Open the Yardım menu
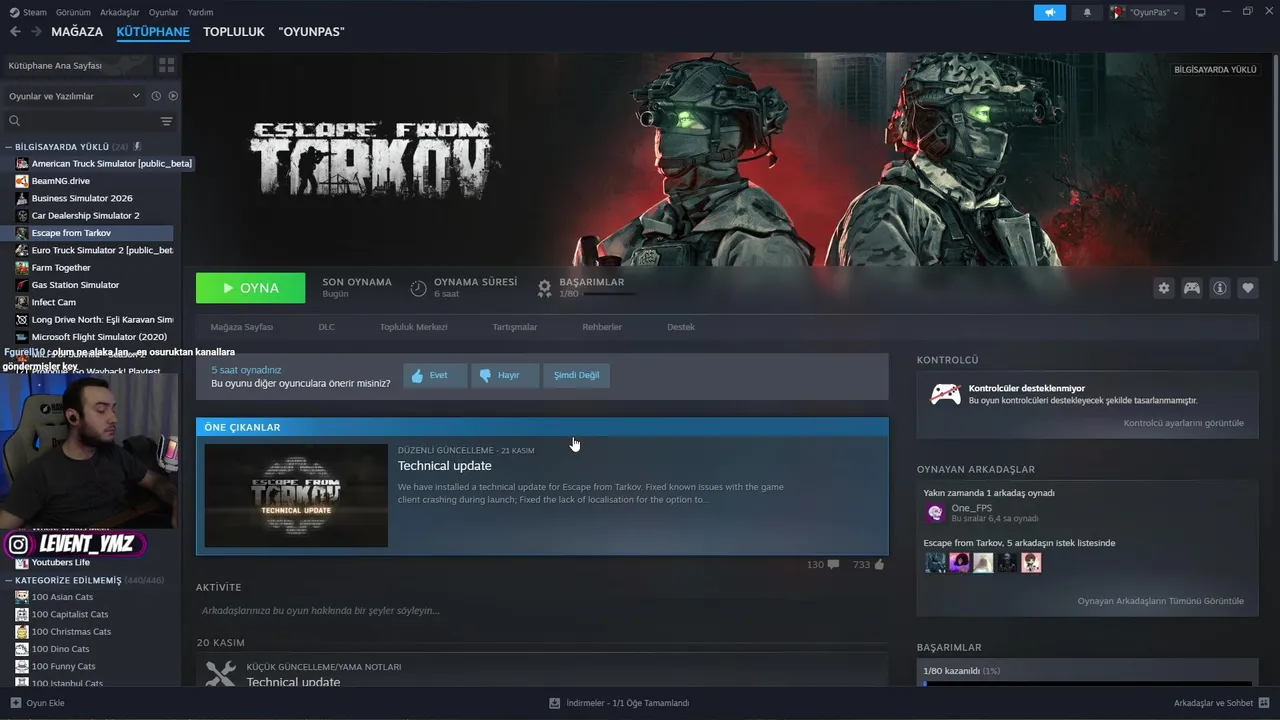 pyautogui.click(x=200, y=12)
